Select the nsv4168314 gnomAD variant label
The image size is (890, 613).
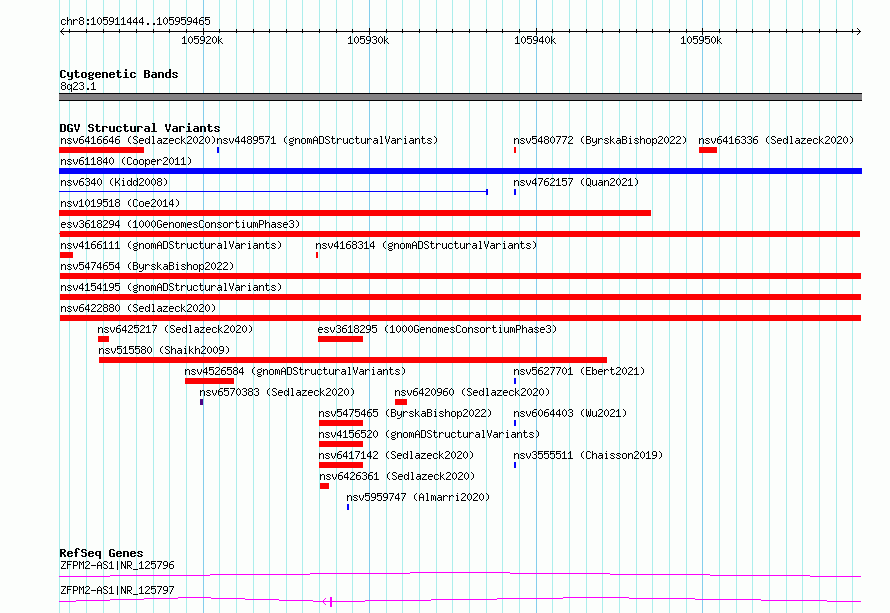click(426, 245)
